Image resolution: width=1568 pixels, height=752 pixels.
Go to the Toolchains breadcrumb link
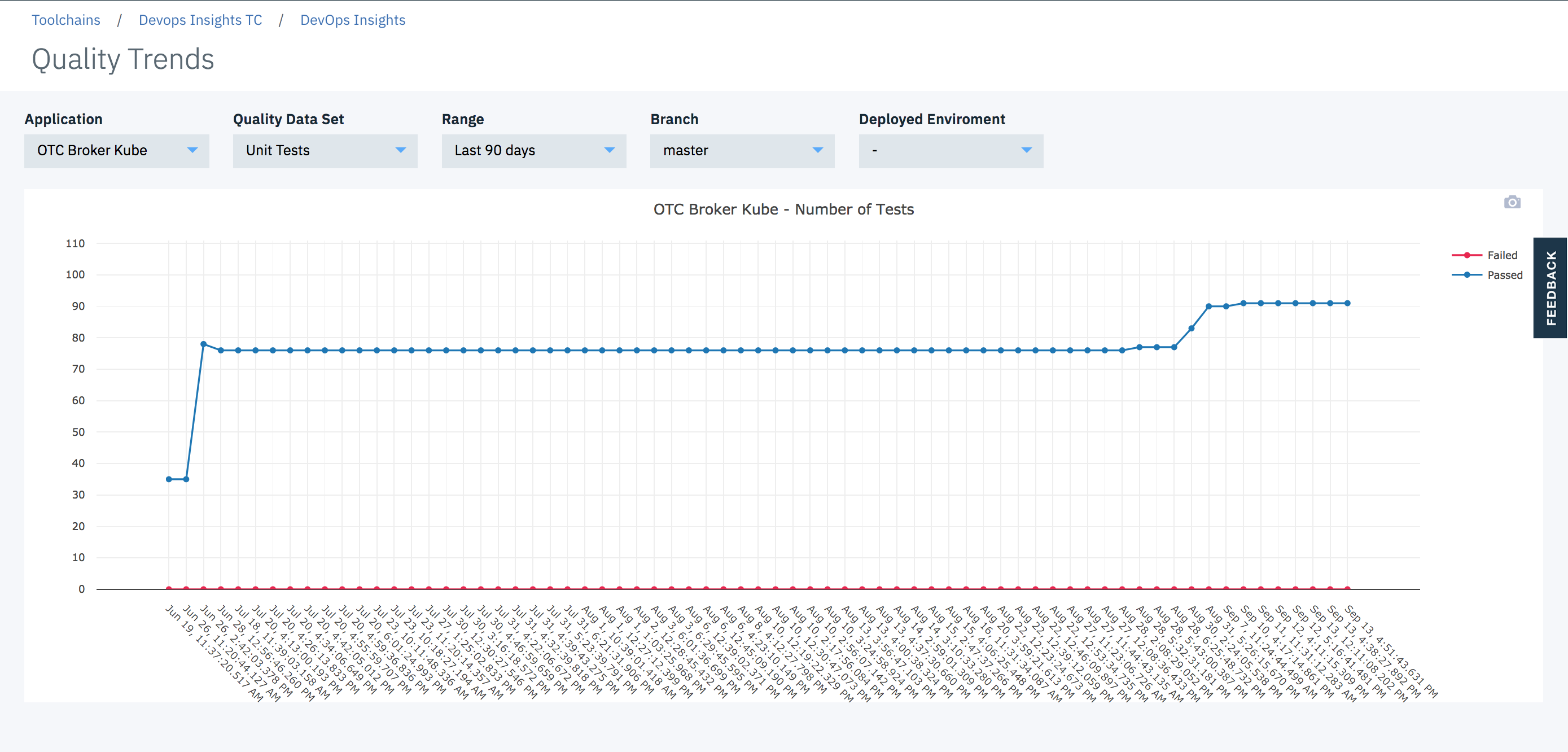[x=65, y=20]
